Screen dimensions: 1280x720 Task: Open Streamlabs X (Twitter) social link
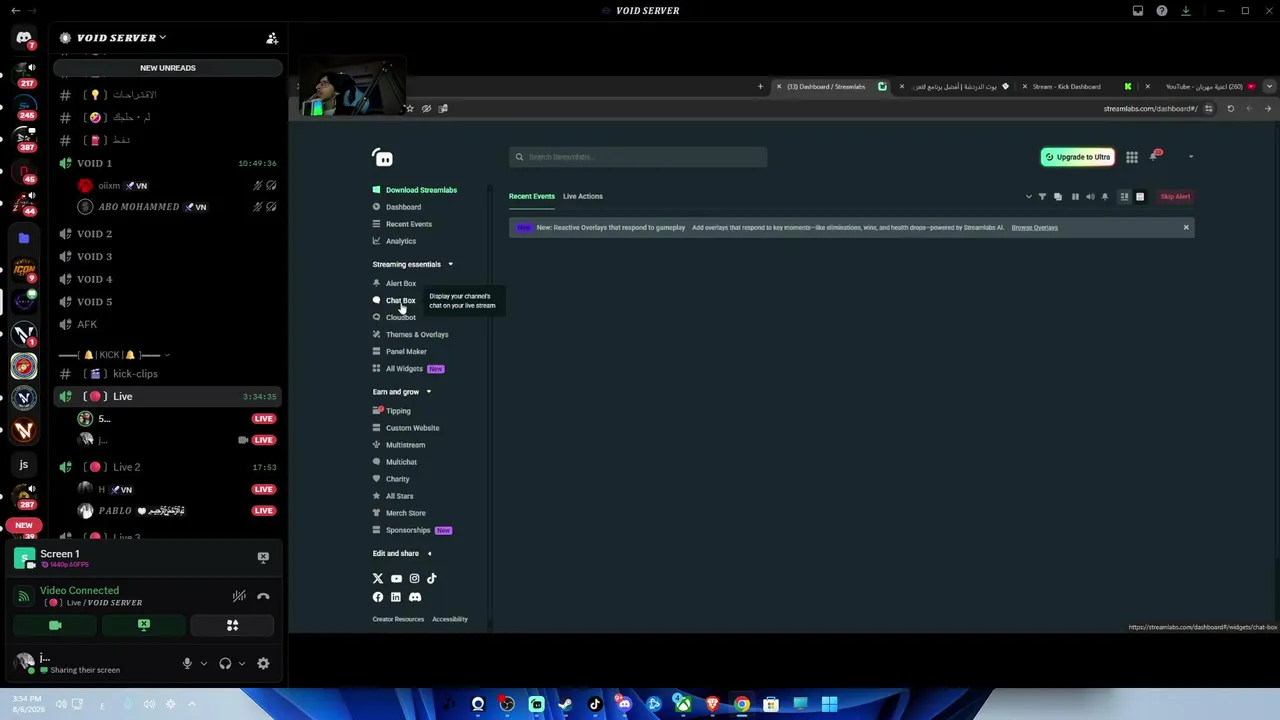click(378, 579)
